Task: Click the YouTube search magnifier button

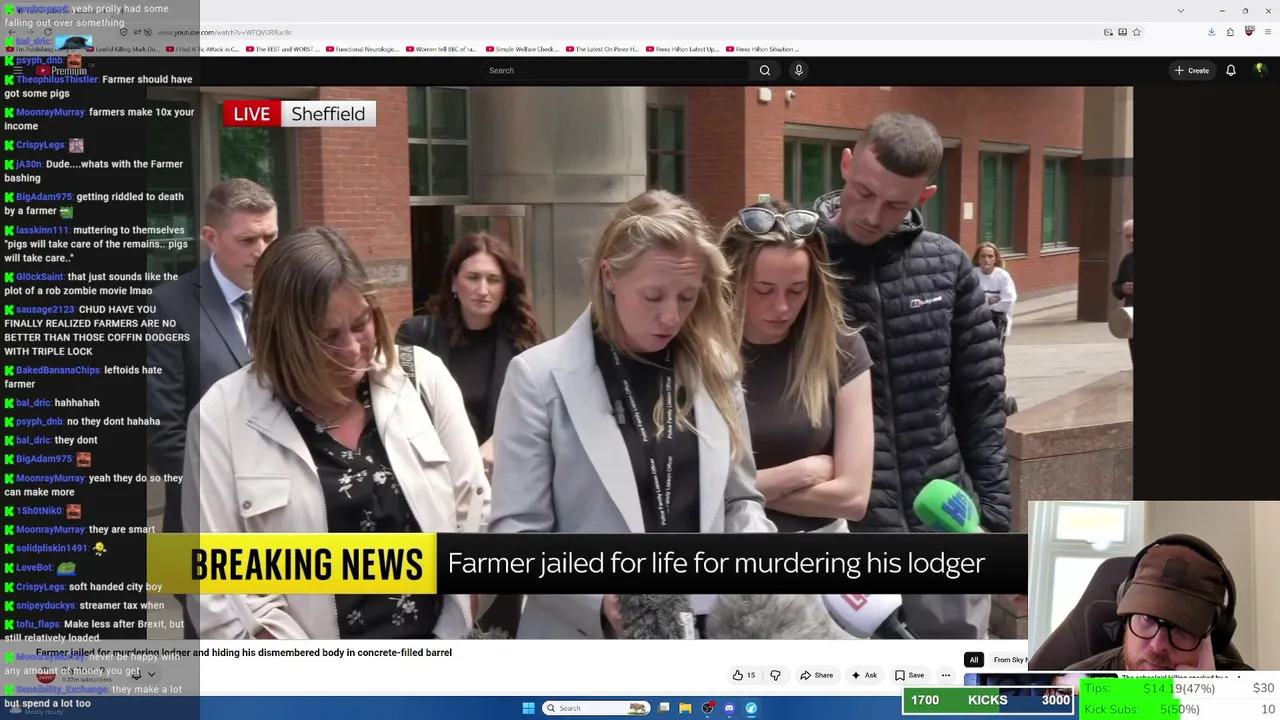Action: (765, 70)
